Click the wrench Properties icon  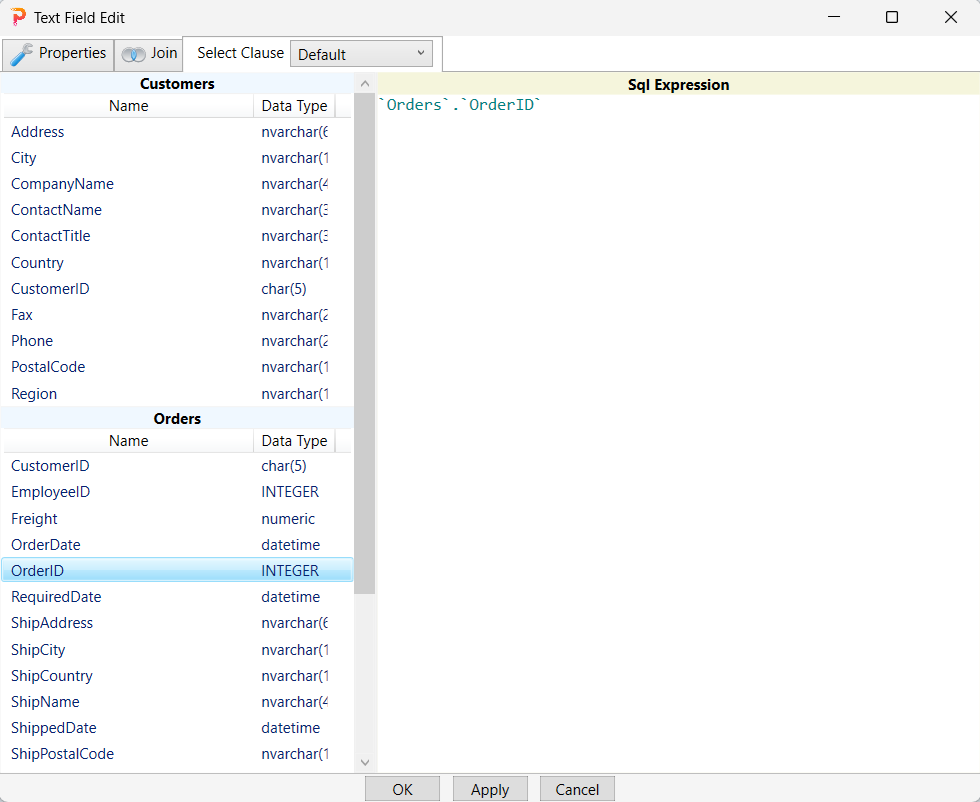(x=21, y=54)
